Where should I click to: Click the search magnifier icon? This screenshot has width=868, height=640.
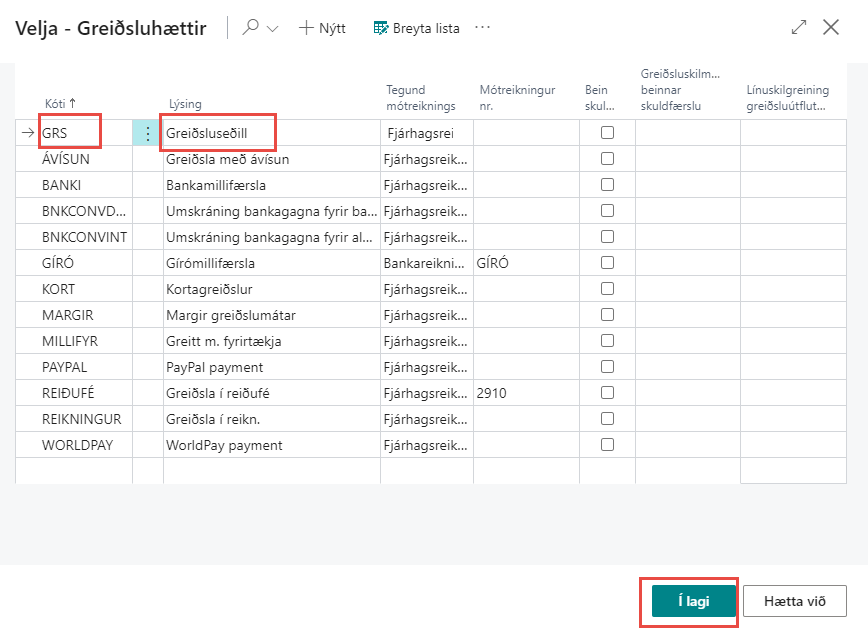(250, 28)
